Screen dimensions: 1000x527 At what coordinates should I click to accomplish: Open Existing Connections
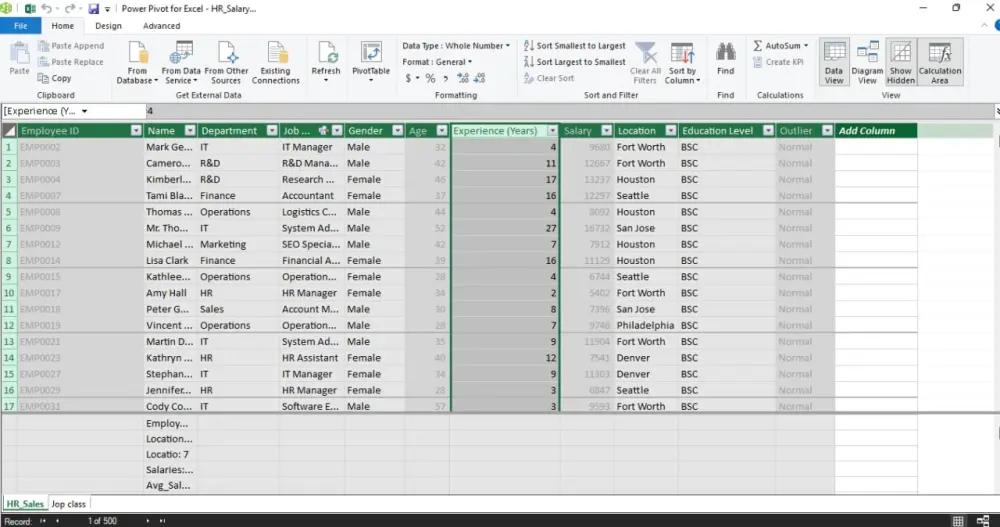pos(276,63)
